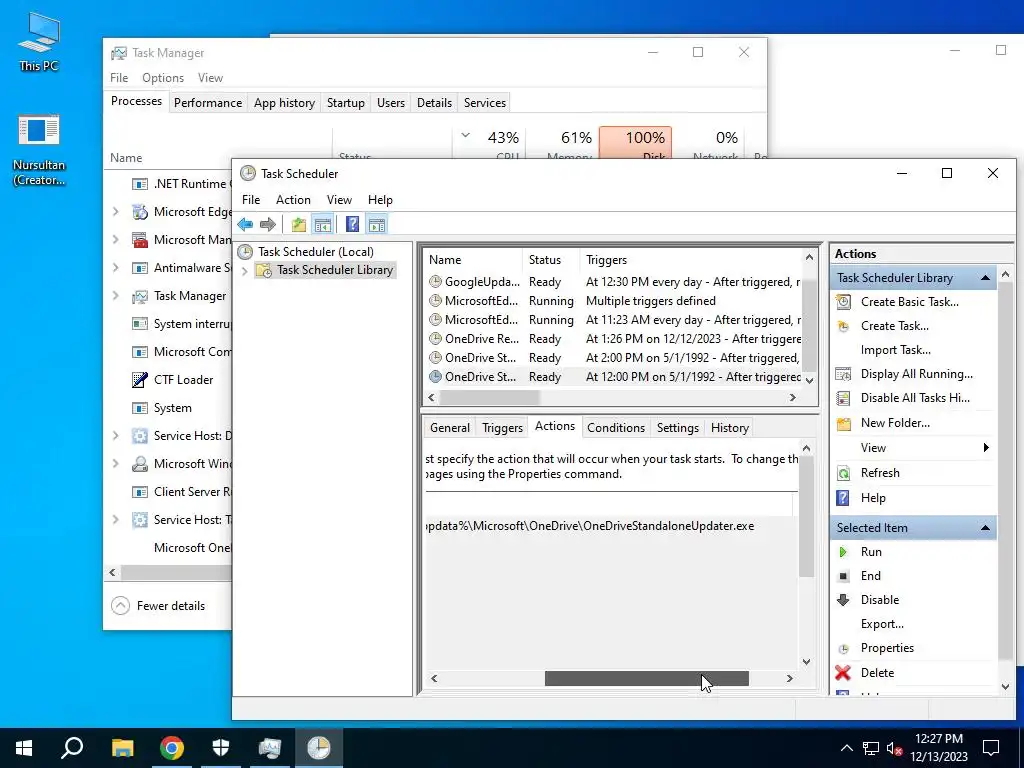Click Fewer details in Task Manager
The width and height of the screenshot is (1024, 768).
[158, 606]
